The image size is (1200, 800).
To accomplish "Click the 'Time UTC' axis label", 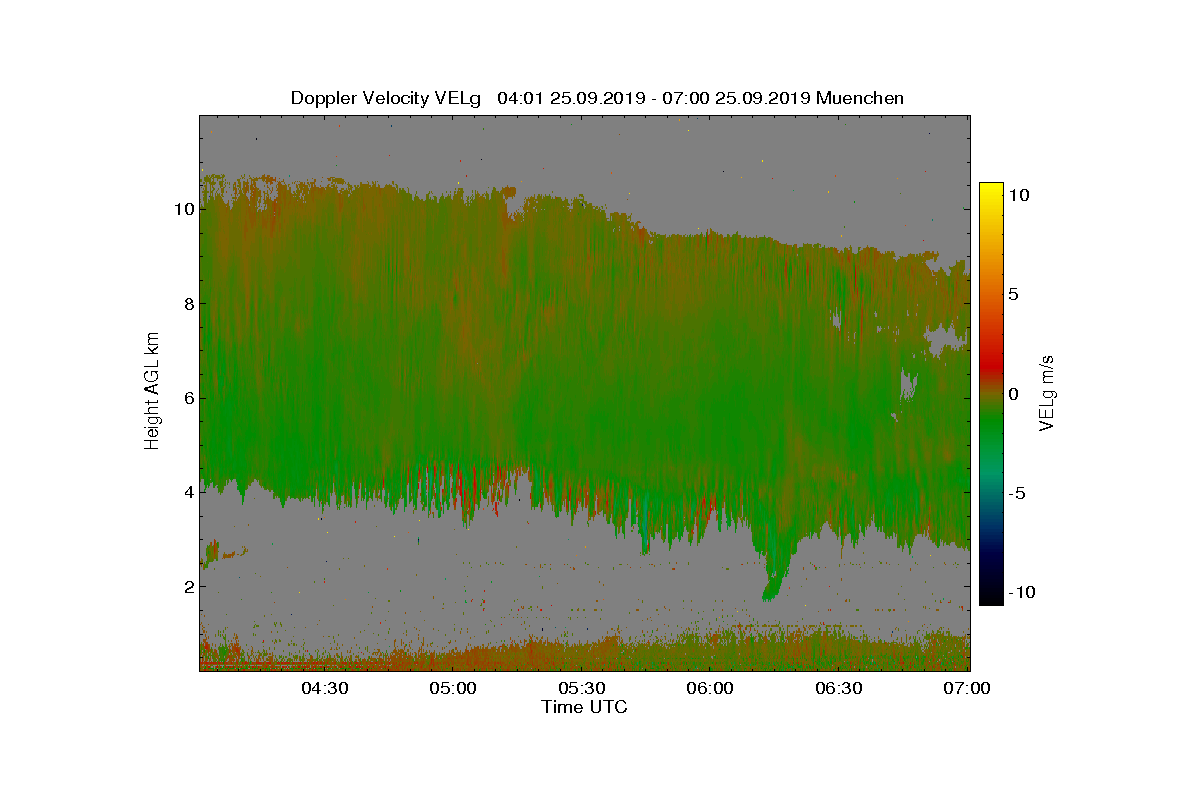I will tap(584, 708).
